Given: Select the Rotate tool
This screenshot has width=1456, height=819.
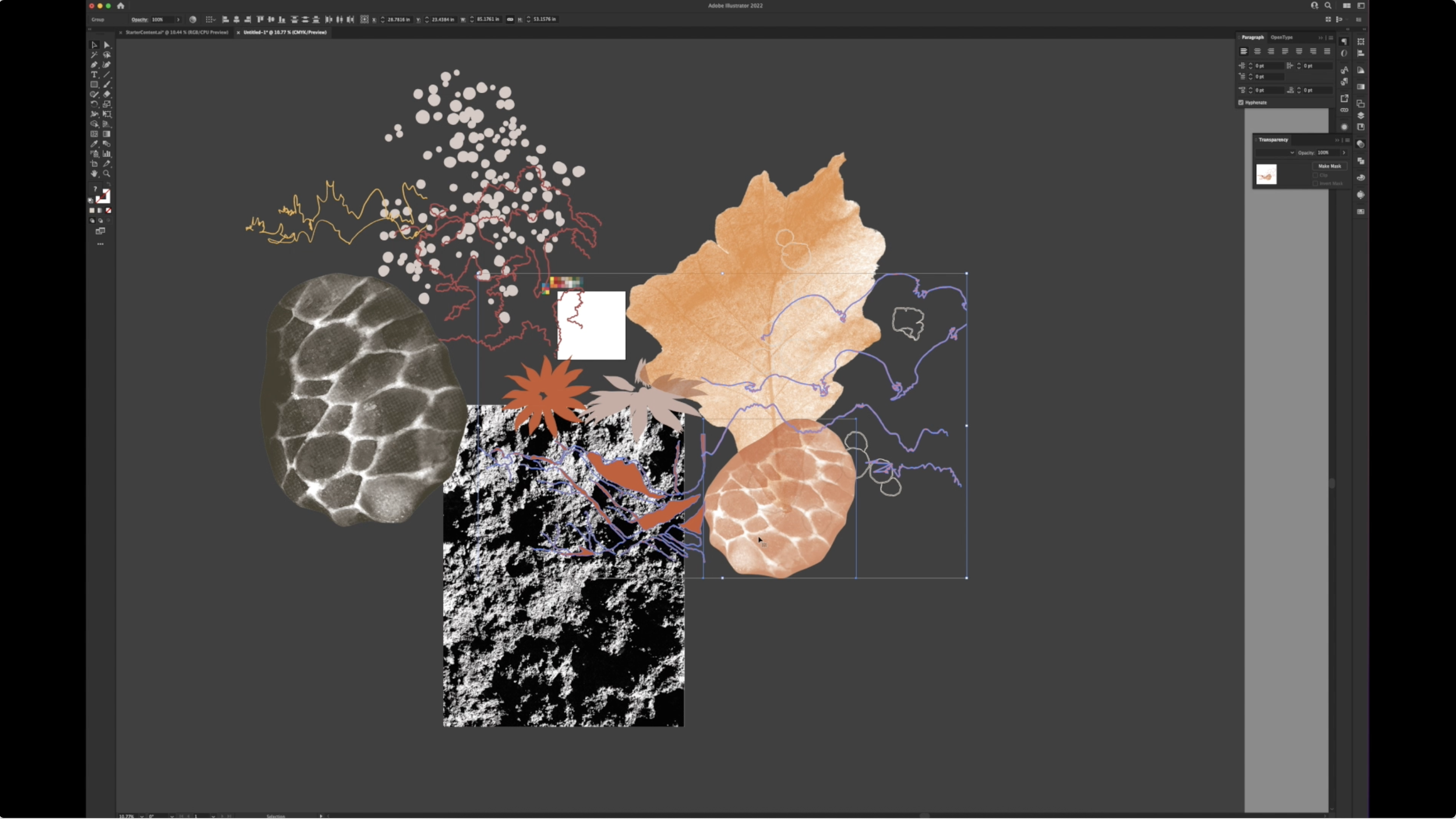Looking at the screenshot, I should coord(94,104).
